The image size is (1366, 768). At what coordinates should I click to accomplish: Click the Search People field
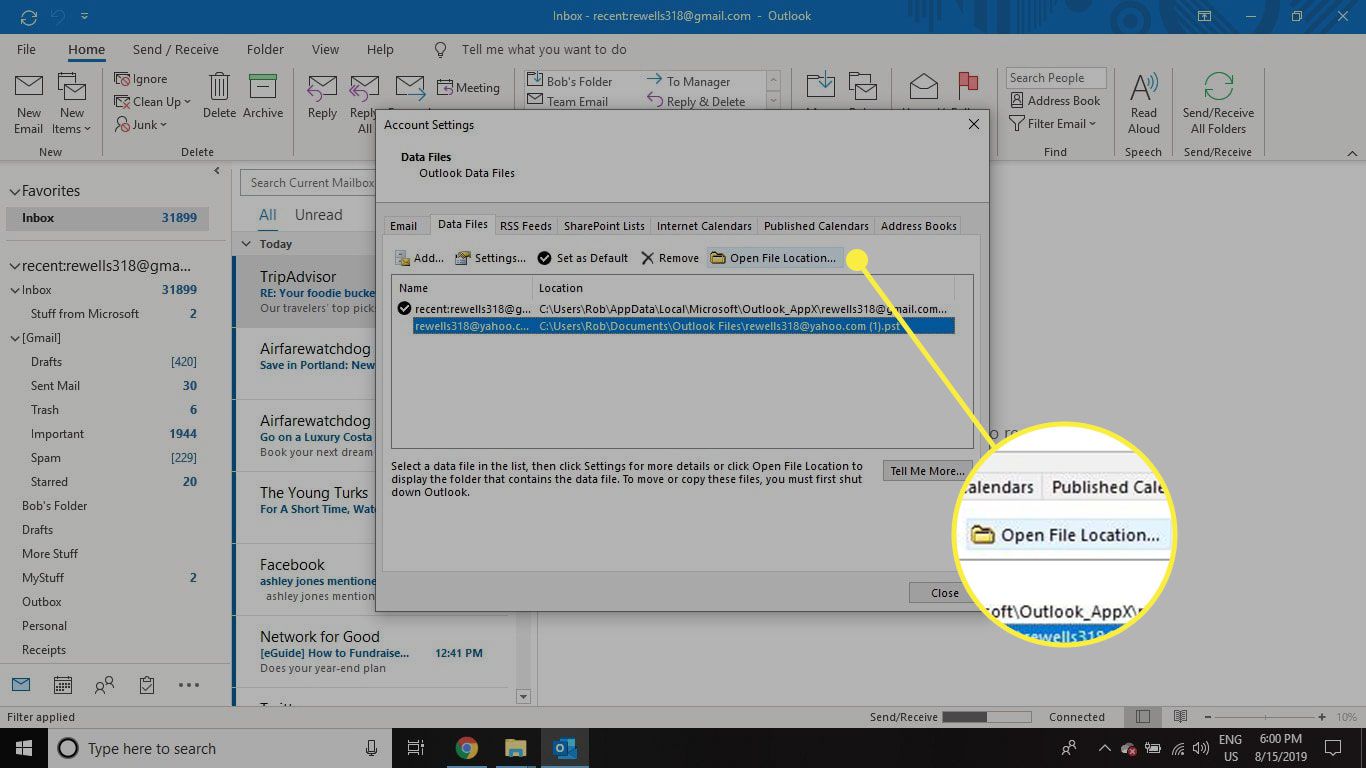[1056, 78]
